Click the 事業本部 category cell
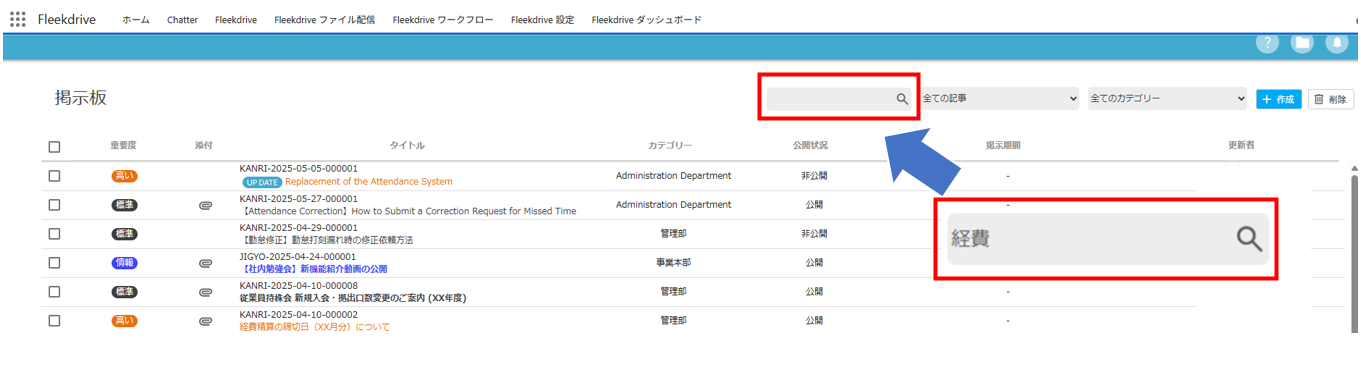The height and width of the screenshot is (382, 1361). coord(673,263)
